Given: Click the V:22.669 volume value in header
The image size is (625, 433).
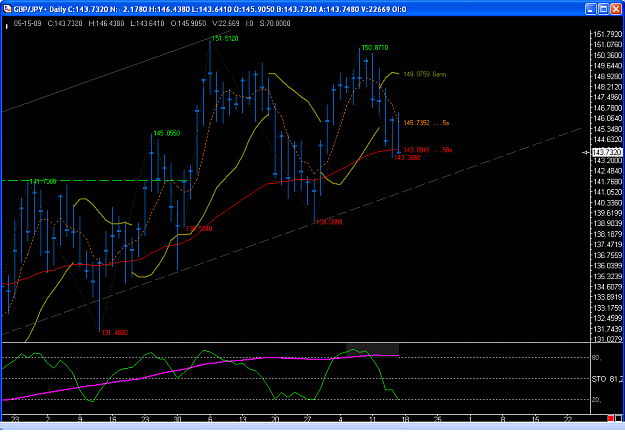Looking at the screenshot, I should point(226,24).
